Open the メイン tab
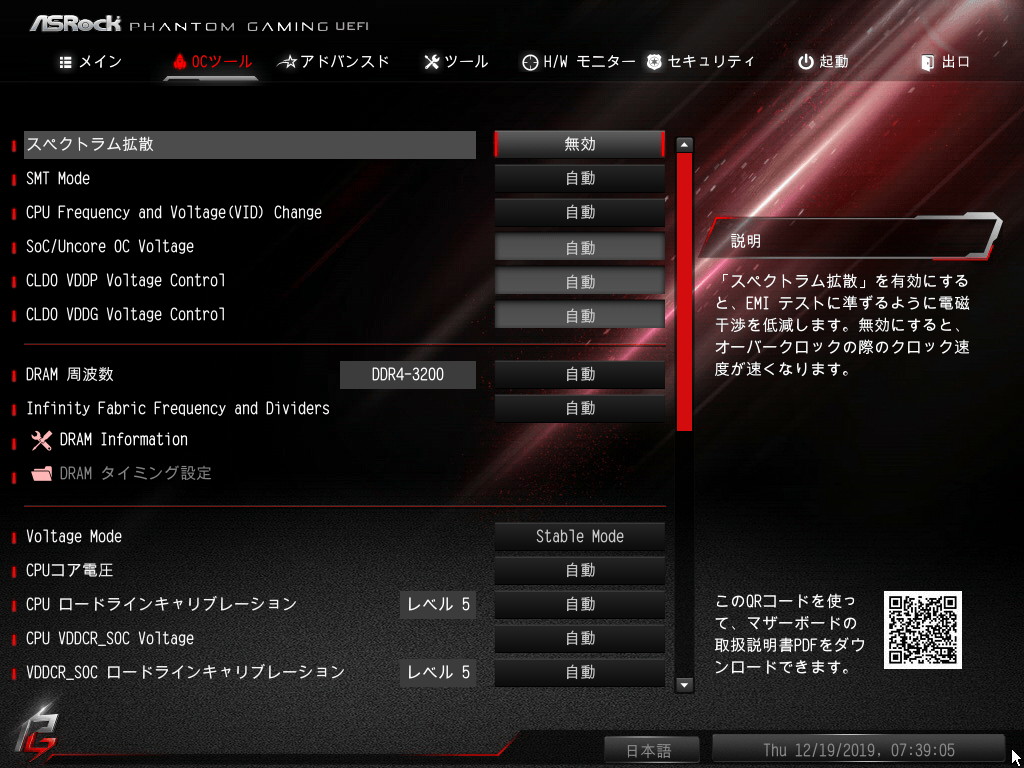1024x768 pixels. [91, 62]
